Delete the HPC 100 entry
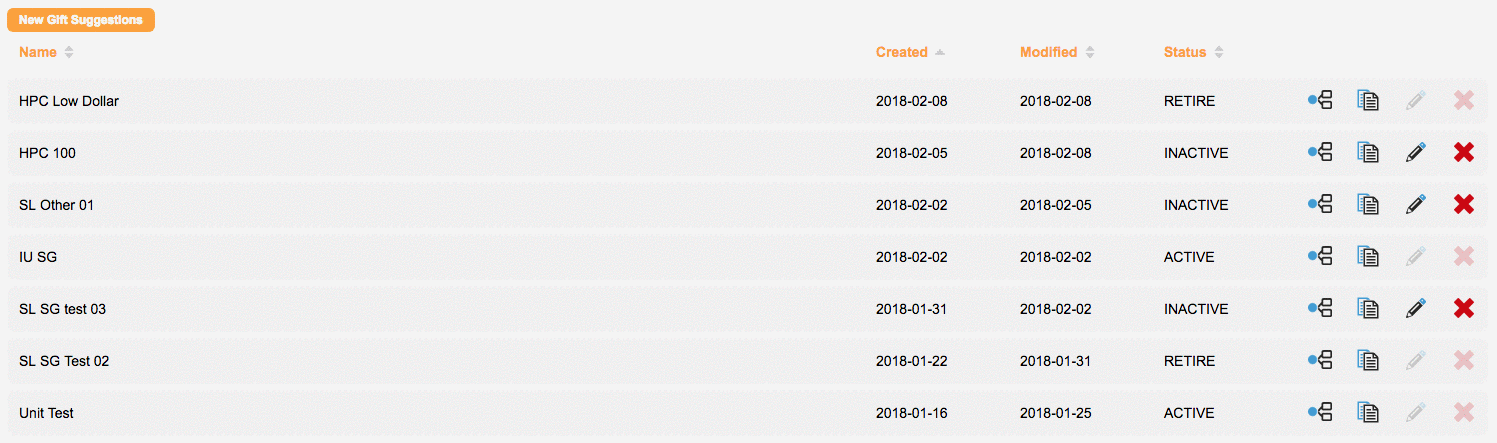This screenshot has height=443, width=1497. coord(1463,152)
